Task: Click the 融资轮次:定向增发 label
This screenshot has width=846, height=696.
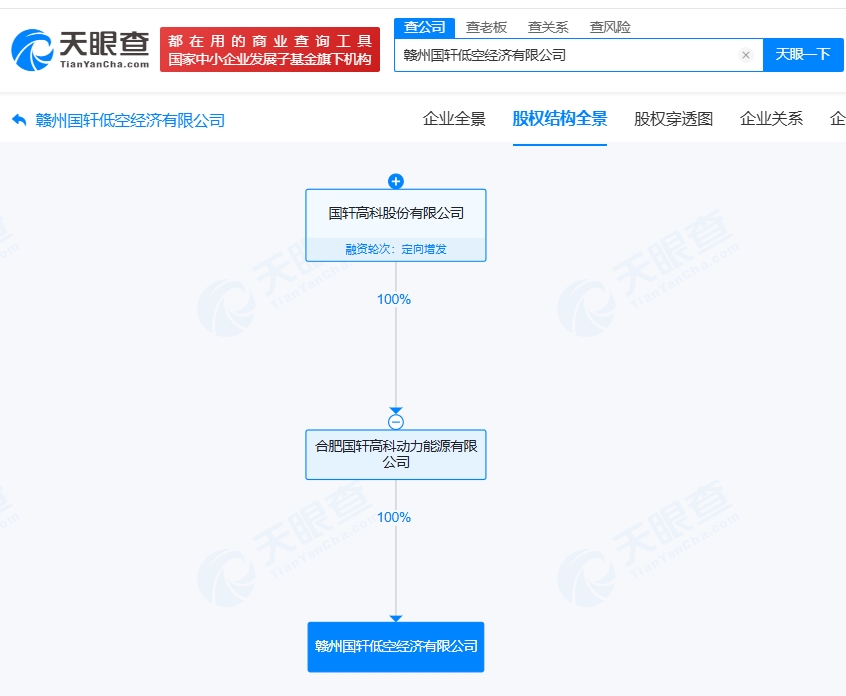Action: (x=396, y=249)
